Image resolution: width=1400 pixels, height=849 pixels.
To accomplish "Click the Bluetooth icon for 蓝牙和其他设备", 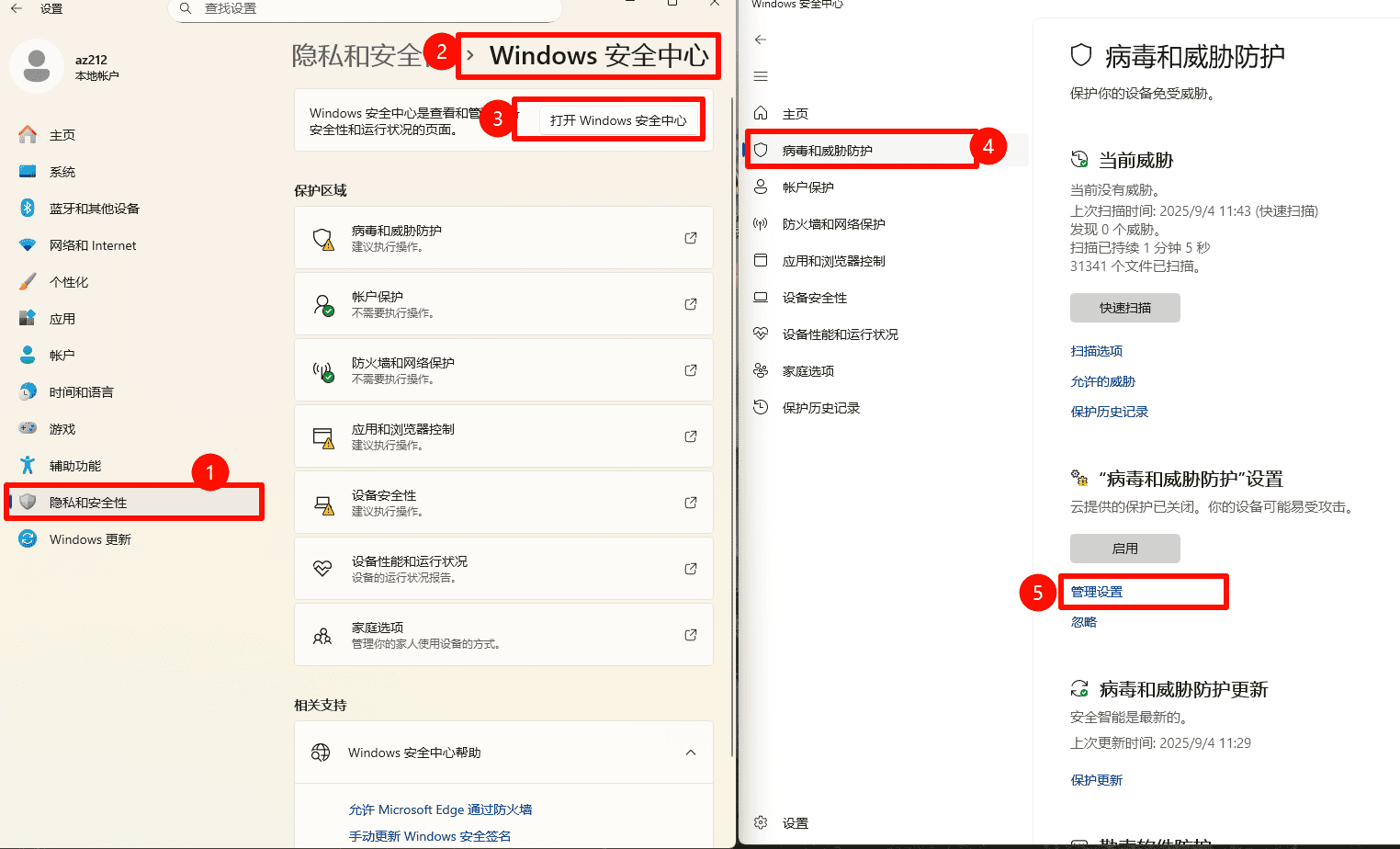I will [28, 209].
